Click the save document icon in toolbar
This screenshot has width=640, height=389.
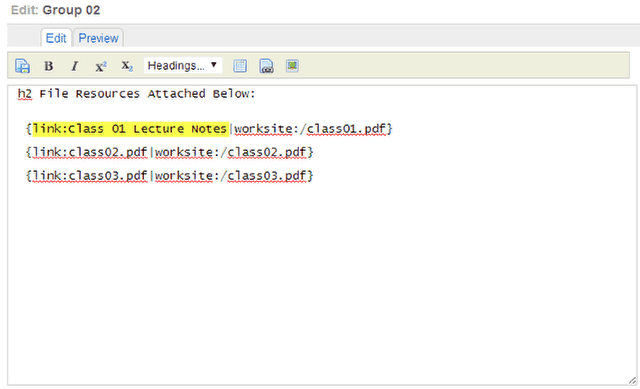[x=22, y=66]
